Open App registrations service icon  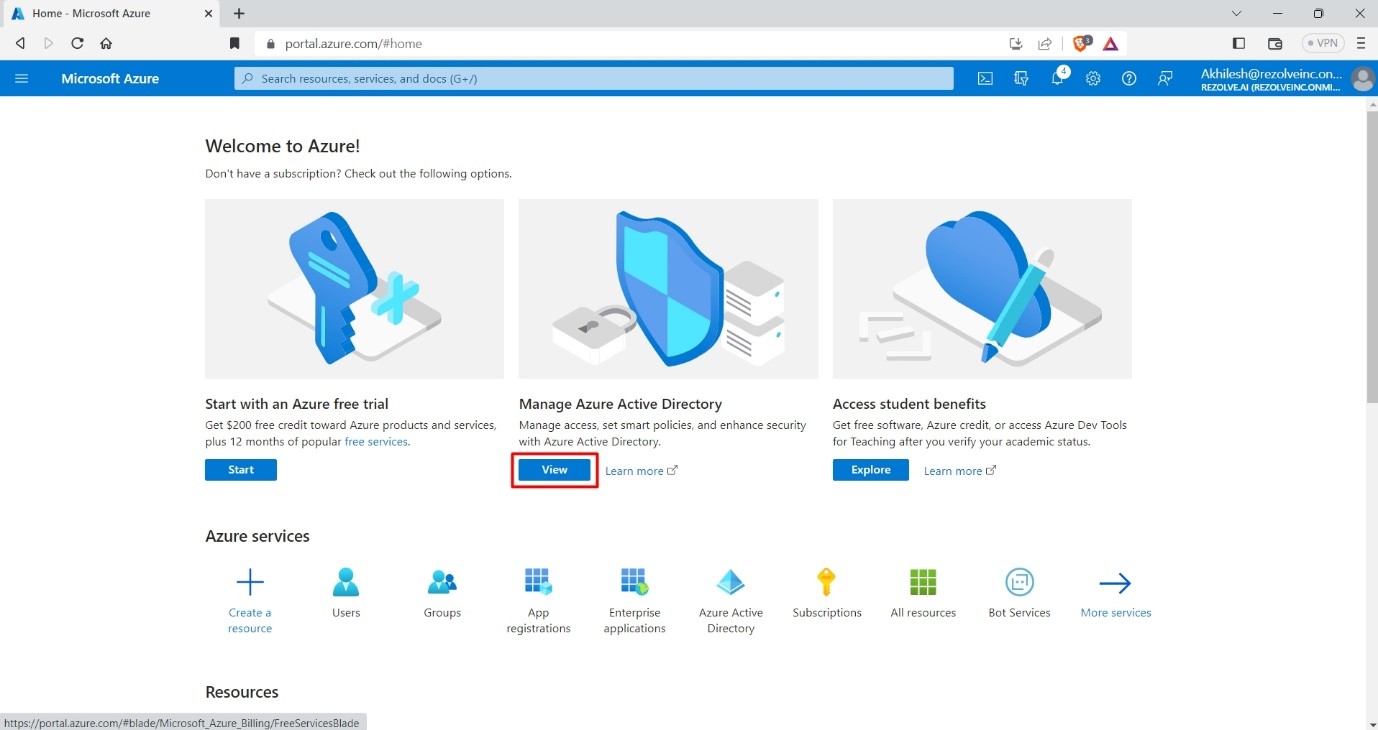click(538, 582)
